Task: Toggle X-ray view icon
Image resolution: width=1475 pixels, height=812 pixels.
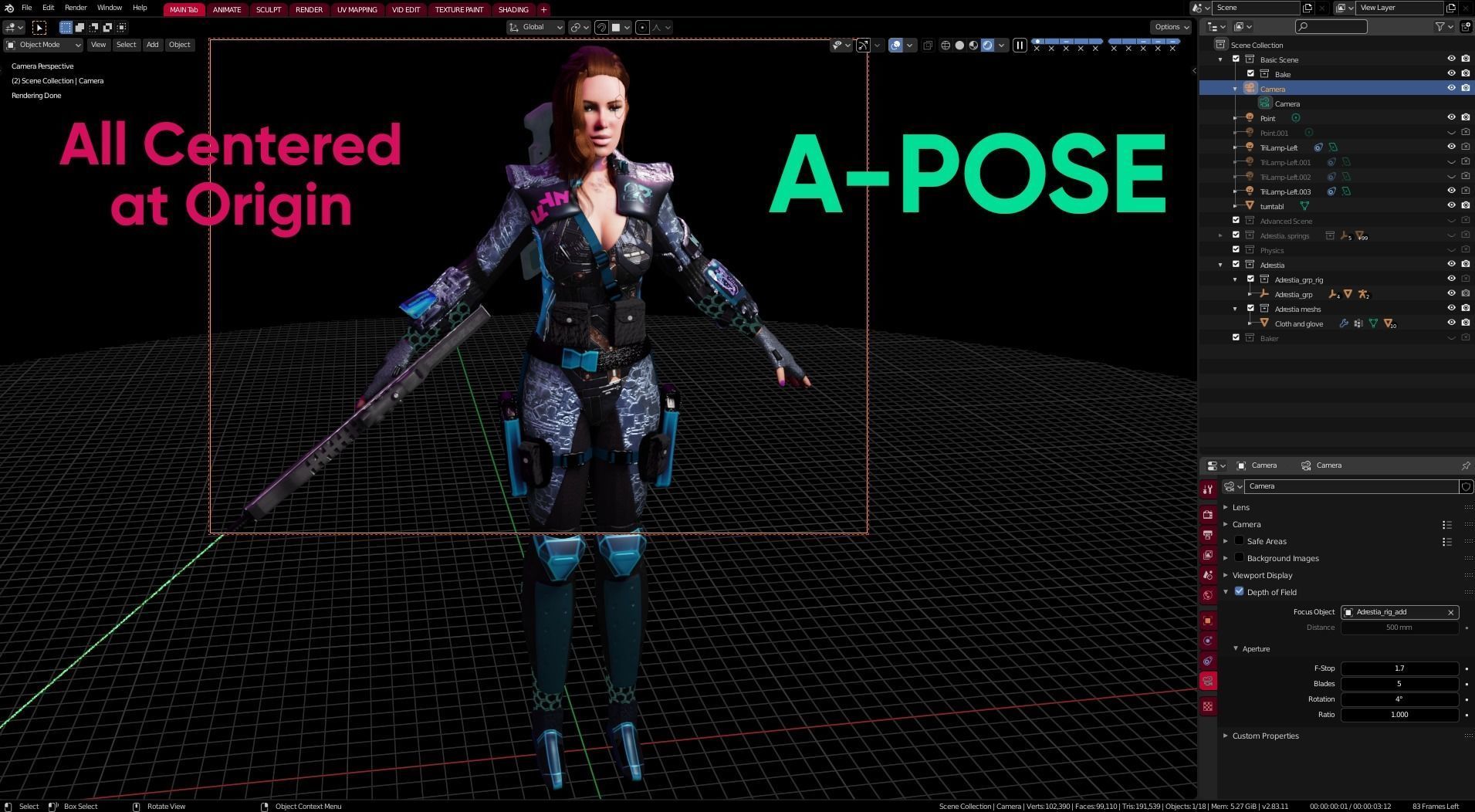Action: pyautogui.click(x=928, y=45)
